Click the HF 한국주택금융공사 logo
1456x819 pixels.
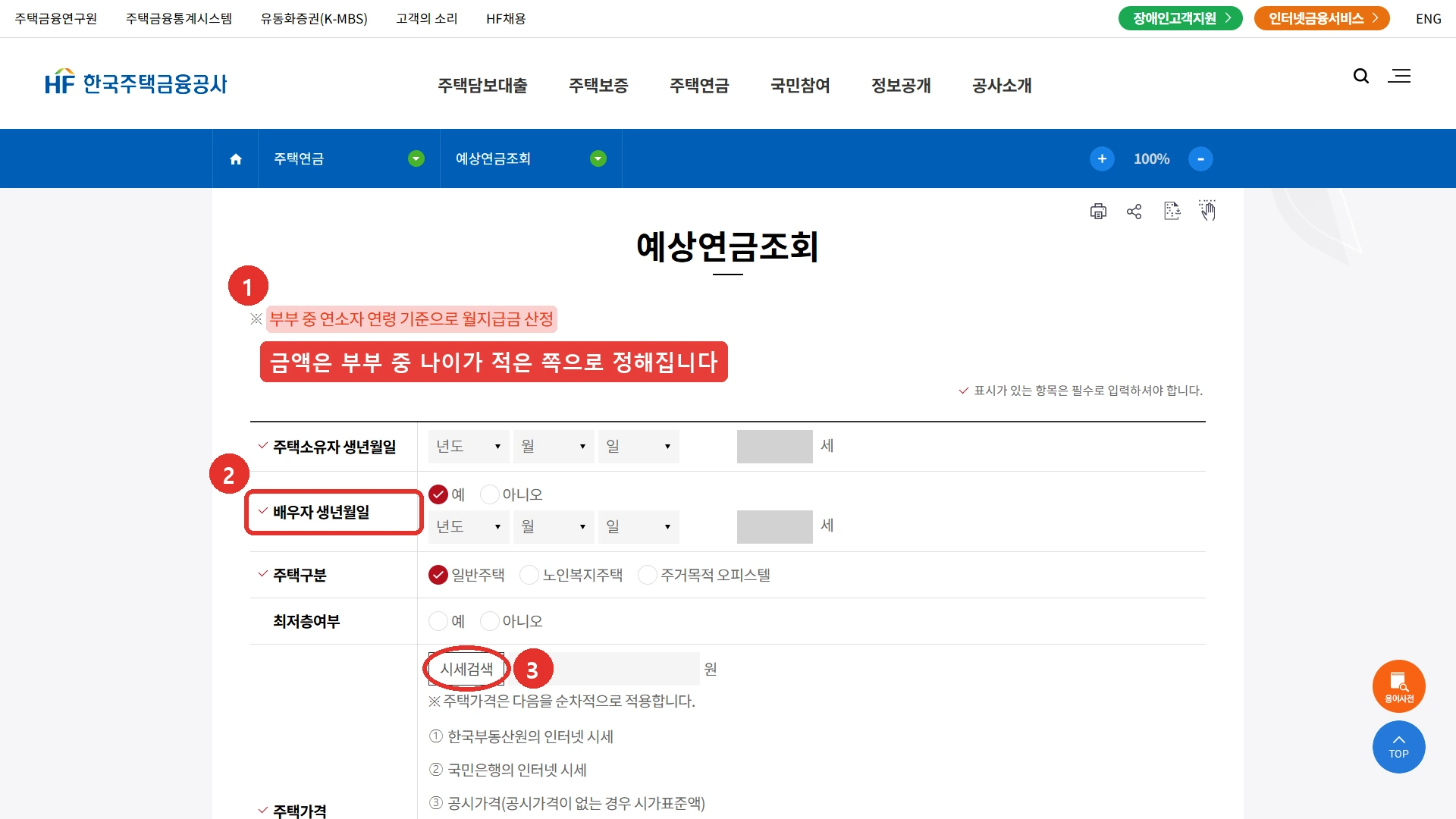pyautogui.click(x=136, y=83)
